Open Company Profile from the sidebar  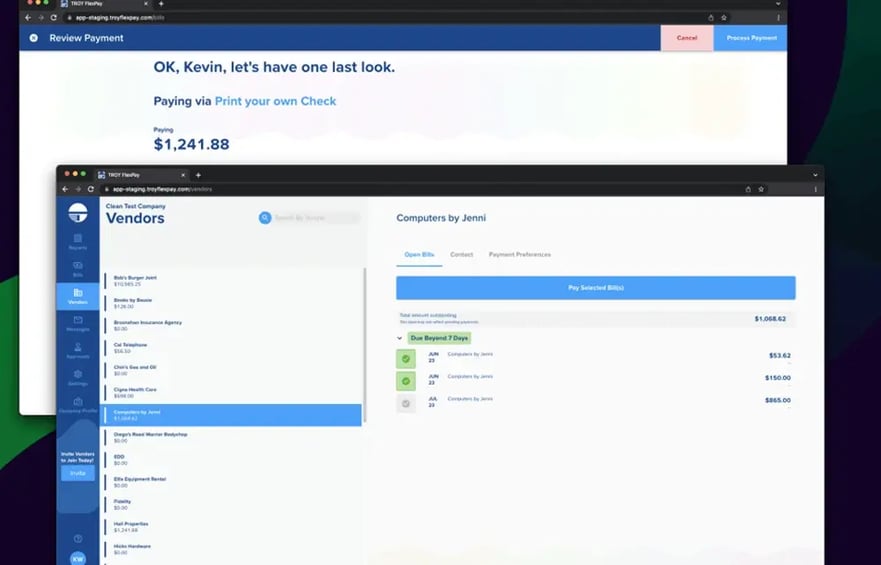click(x=78, y=405)
